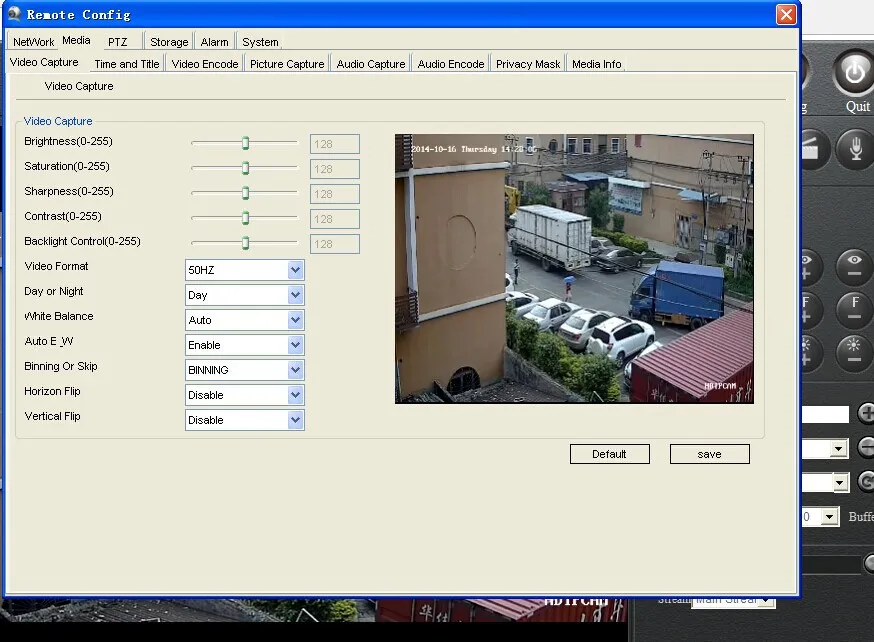
Task: Click the F minus focus icon
Action: pos(855,308)
